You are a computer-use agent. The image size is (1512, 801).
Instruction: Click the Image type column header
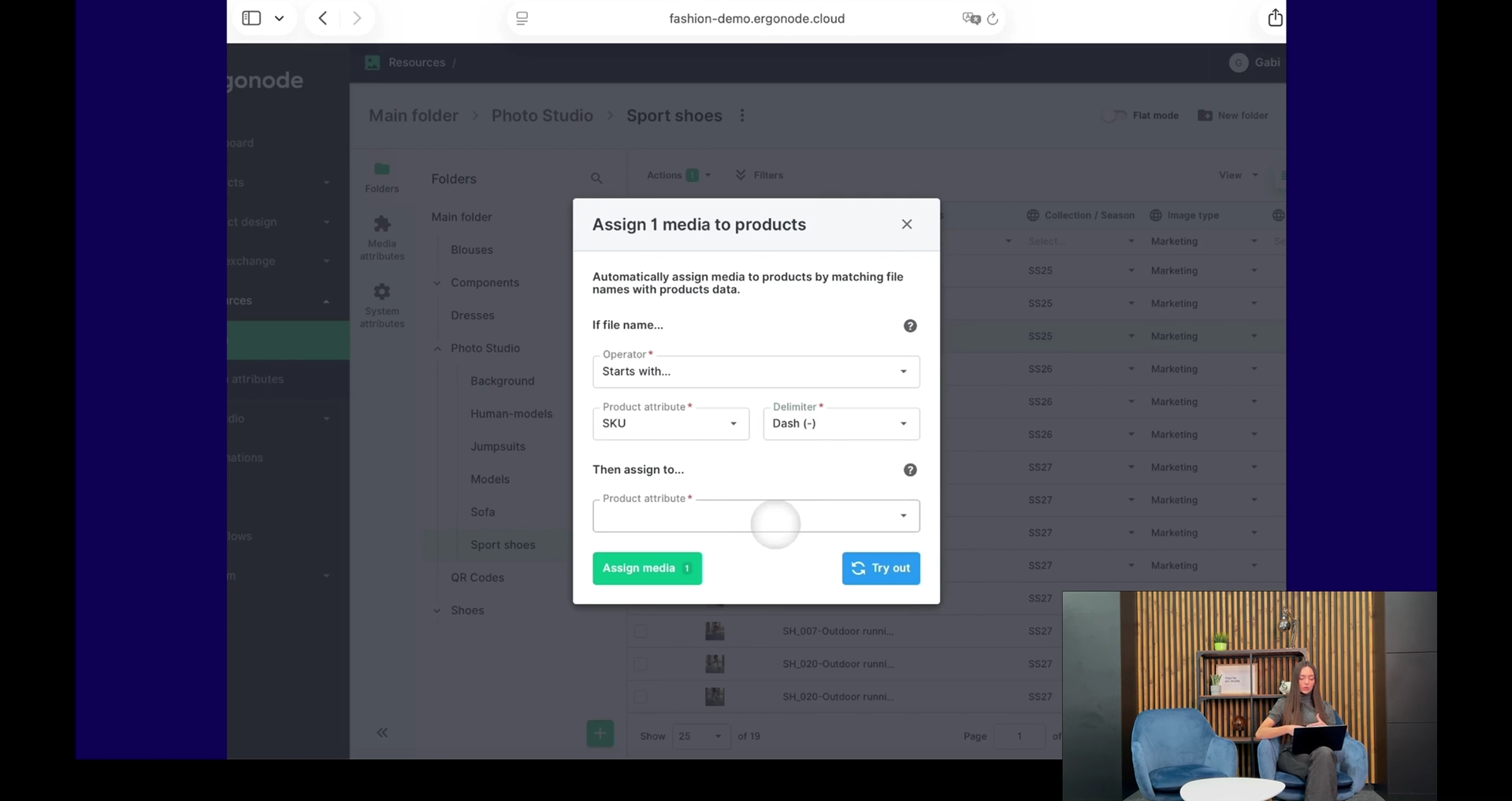coord(1184,215)
